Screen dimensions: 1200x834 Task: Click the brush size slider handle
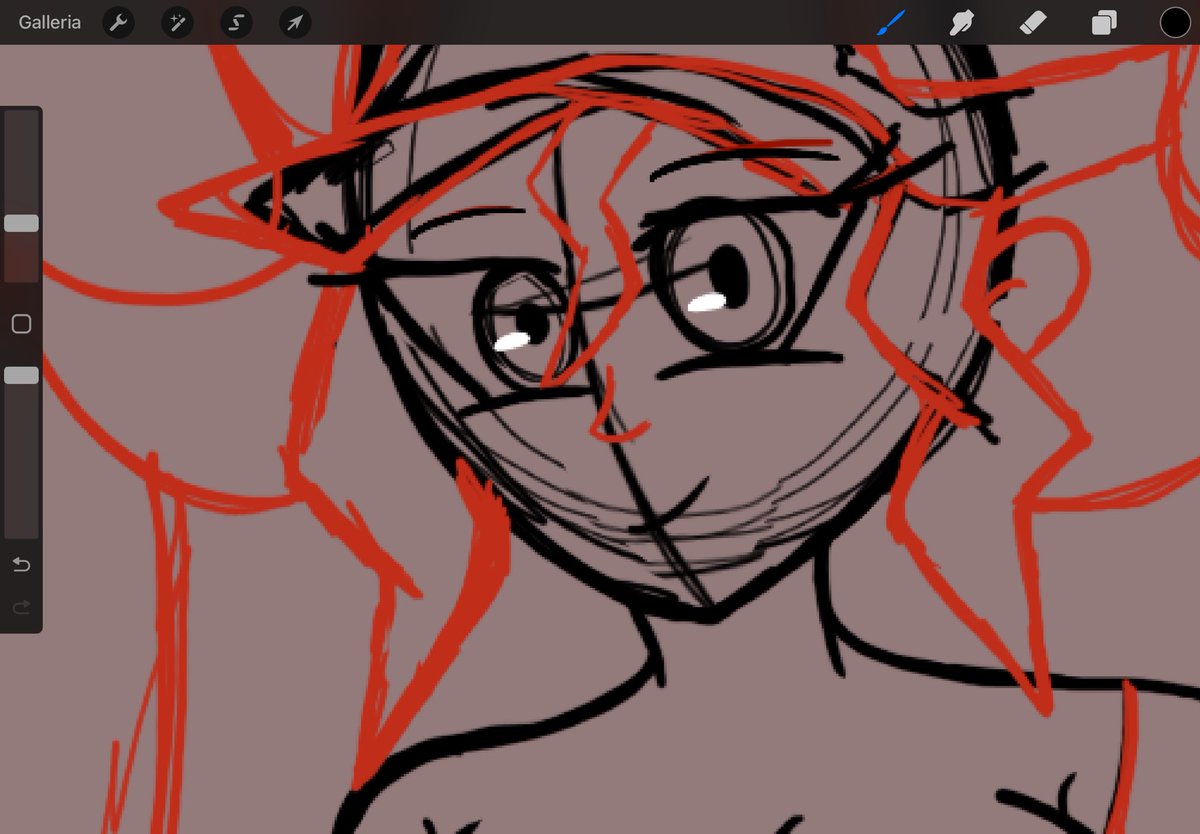pyautogui.click(x=21, y=223)
